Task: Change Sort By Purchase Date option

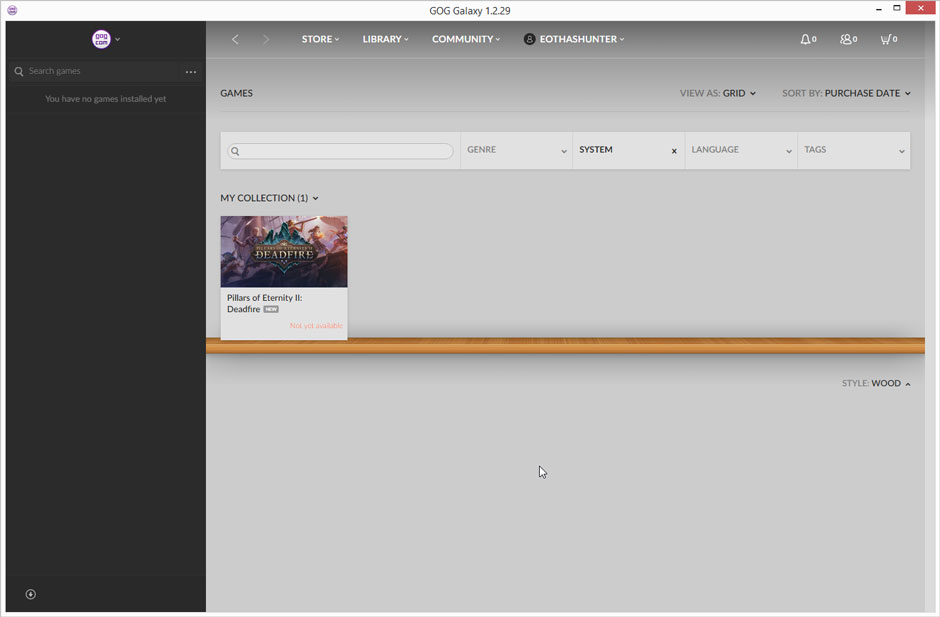Action: pos(866,93)
